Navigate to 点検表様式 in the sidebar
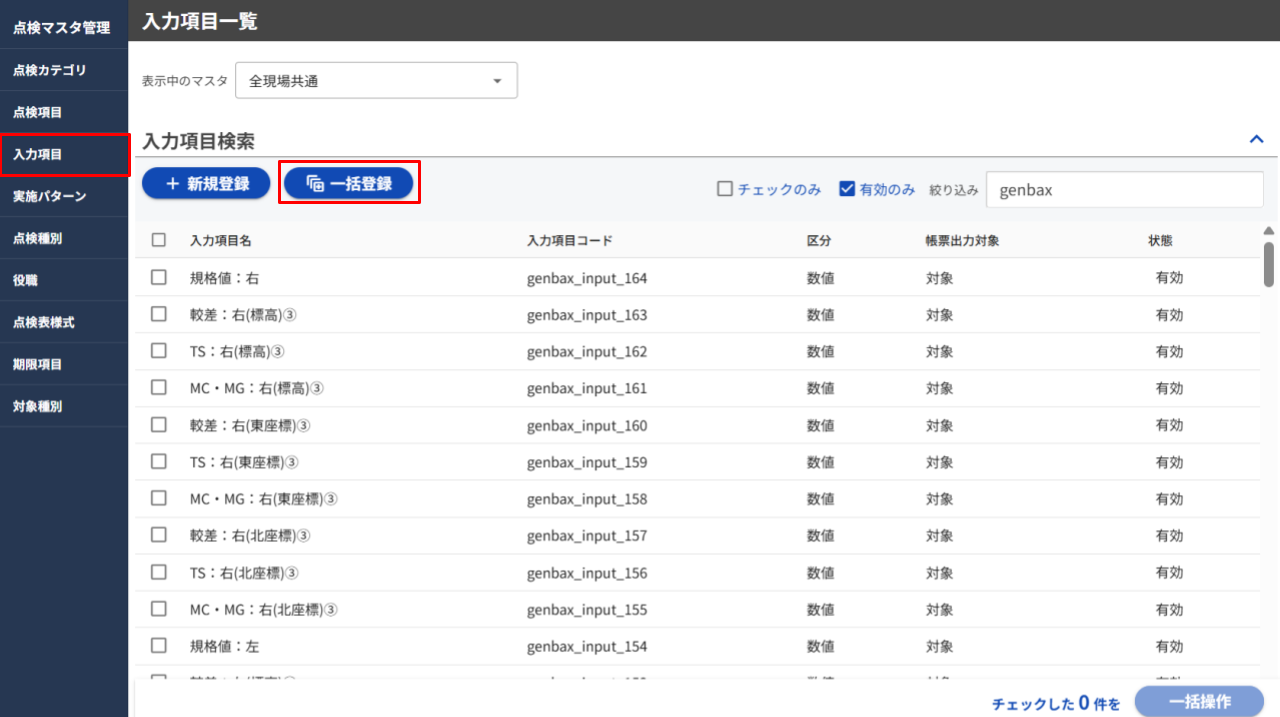Screen dimensions: 1280x717 (64, 322)
